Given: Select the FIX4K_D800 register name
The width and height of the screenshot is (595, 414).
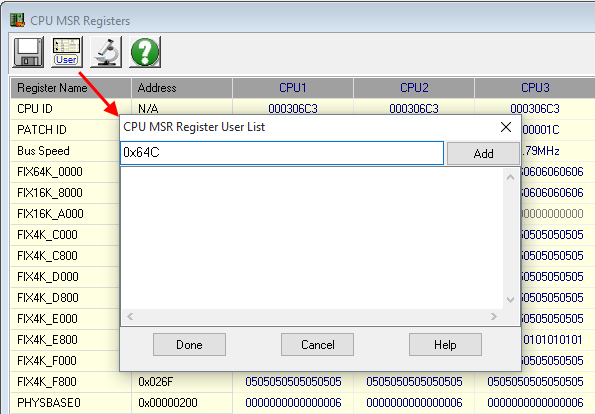Looking at the screenshot, I should [x=48, y=298].
